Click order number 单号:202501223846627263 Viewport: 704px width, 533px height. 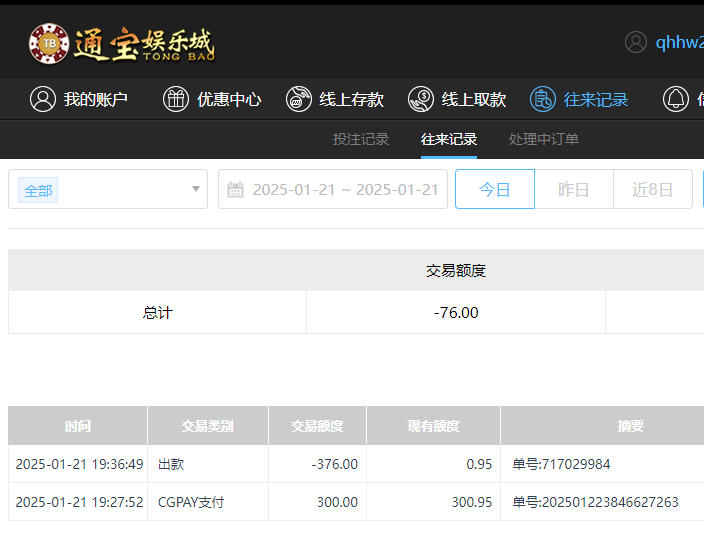pos(595,502)
